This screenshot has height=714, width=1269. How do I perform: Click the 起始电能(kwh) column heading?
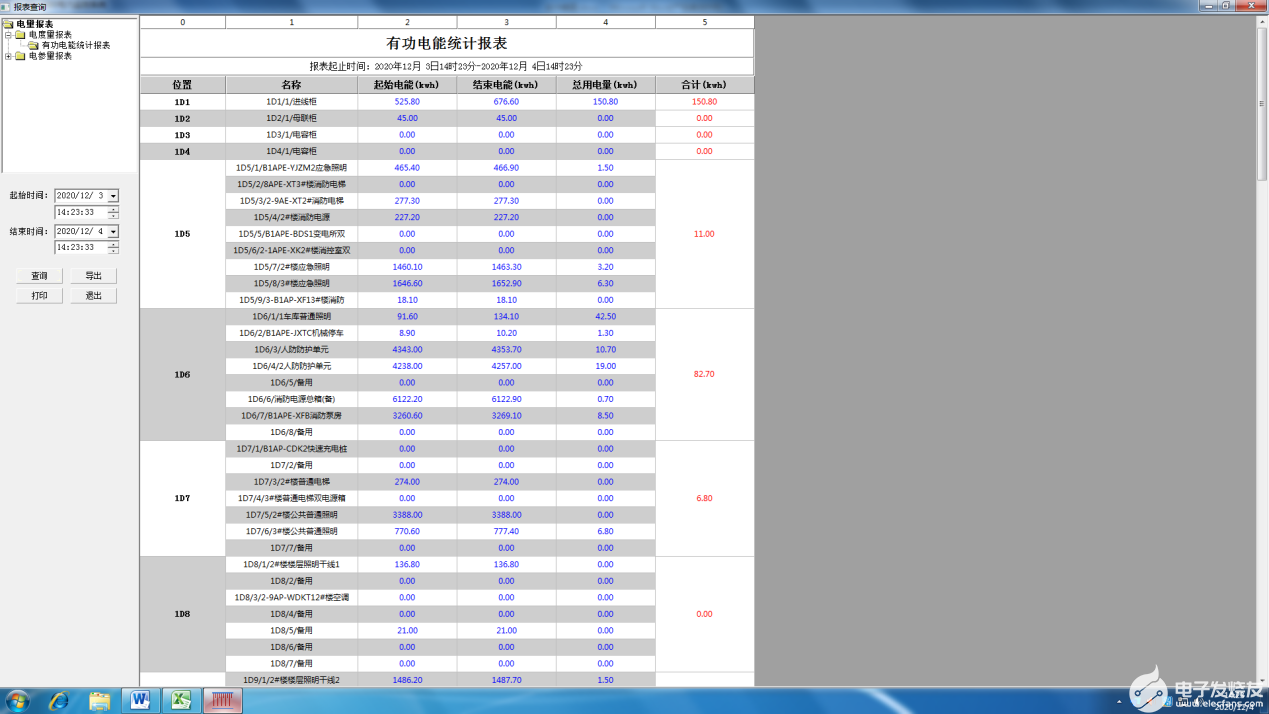click(407, 85)
